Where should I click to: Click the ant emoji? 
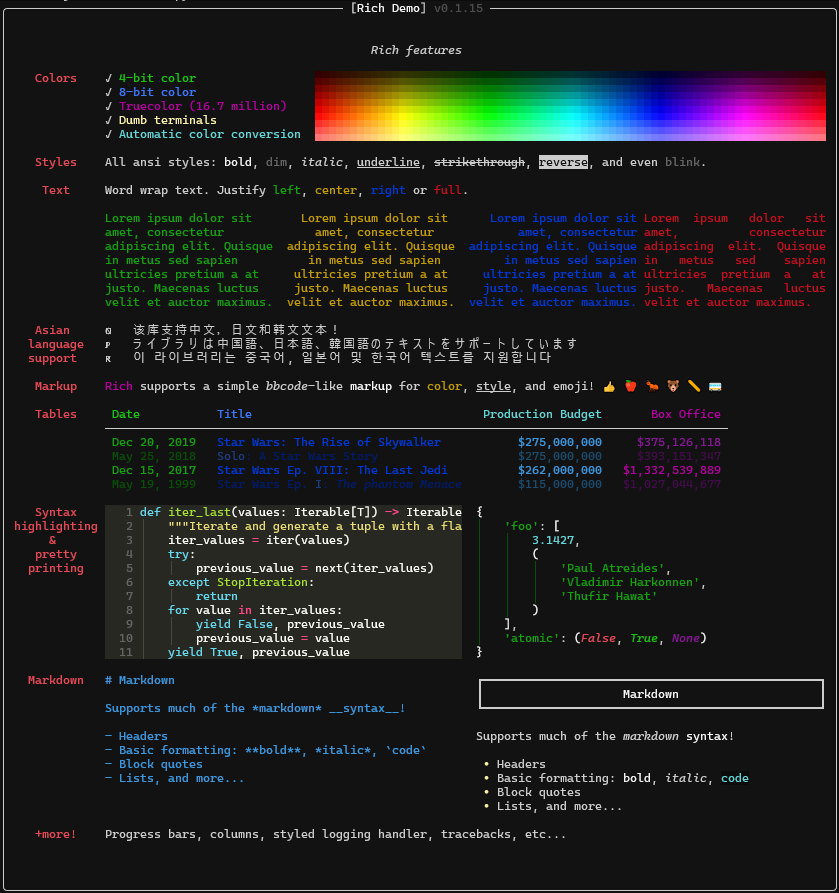(x=652, y=386)
